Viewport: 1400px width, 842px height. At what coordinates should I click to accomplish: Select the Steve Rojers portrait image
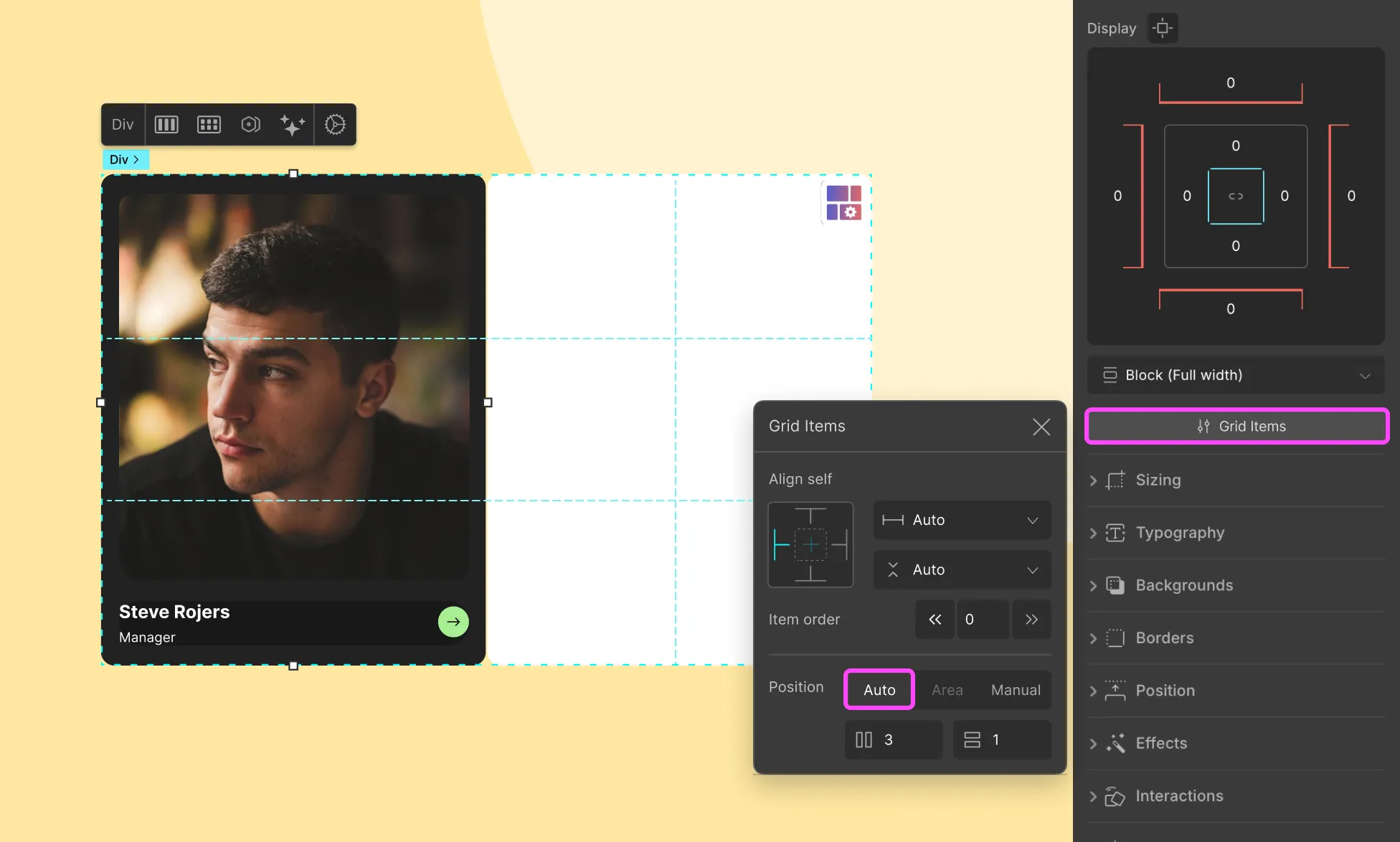[x=293, y=386]
